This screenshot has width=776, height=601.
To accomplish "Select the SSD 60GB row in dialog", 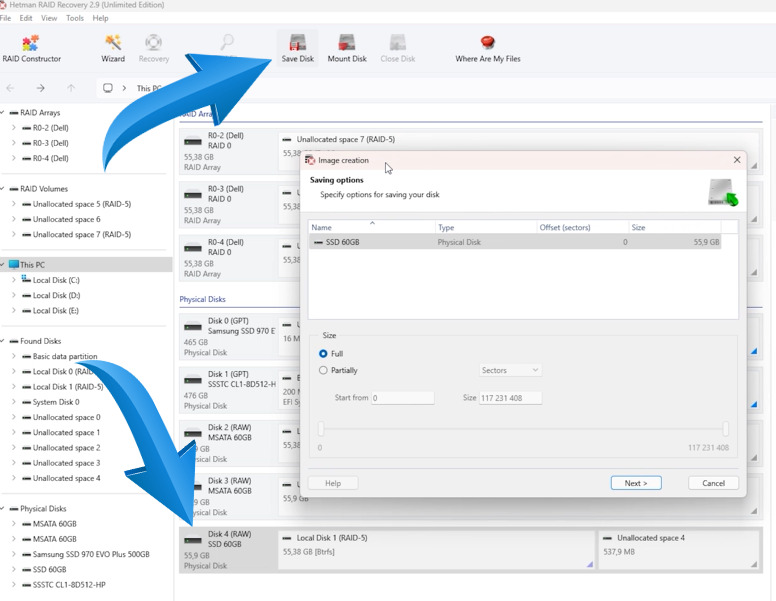I will pos(515,242).
